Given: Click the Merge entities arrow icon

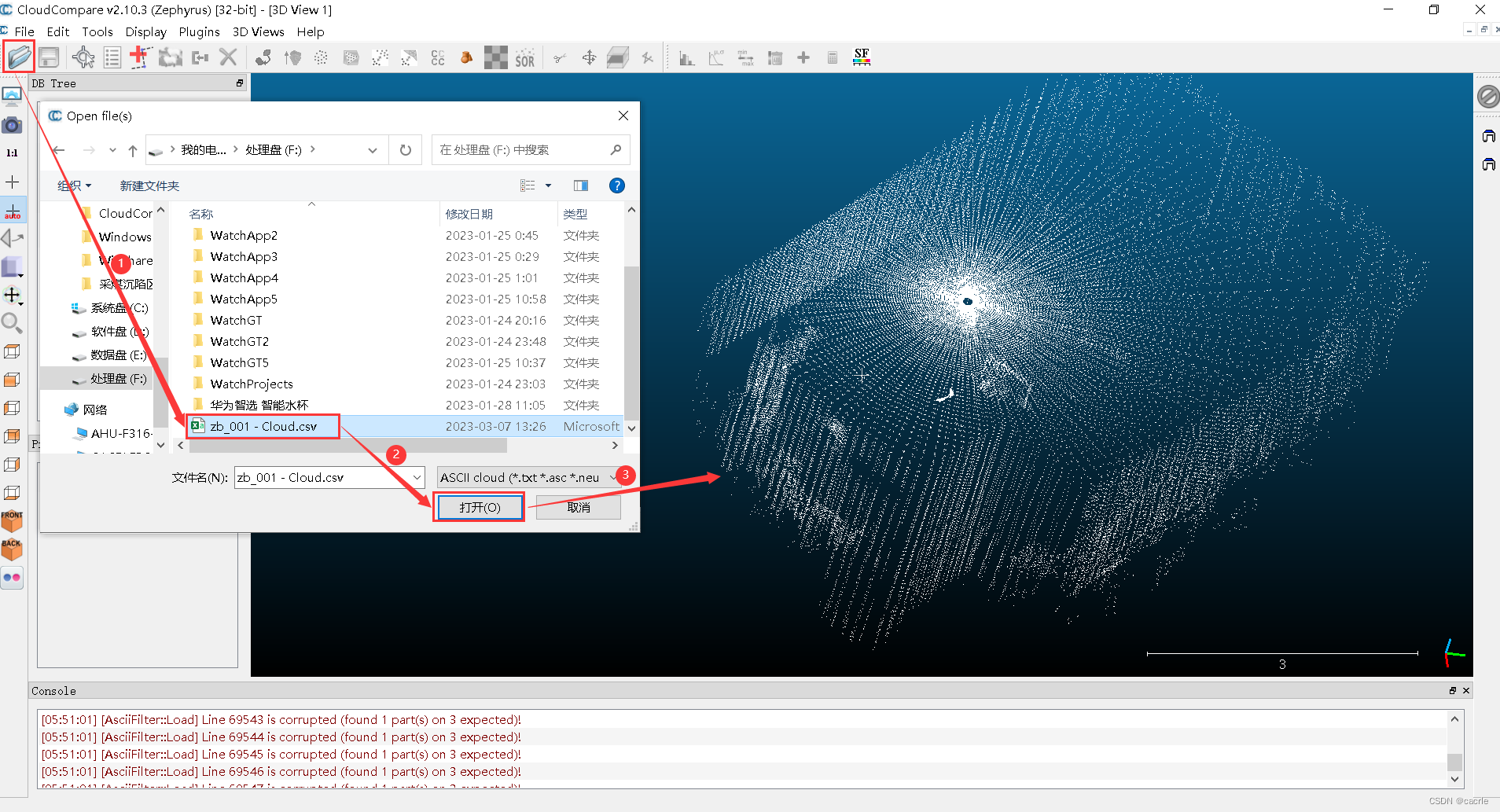Looking at the screenshot, I should [200, 57].
